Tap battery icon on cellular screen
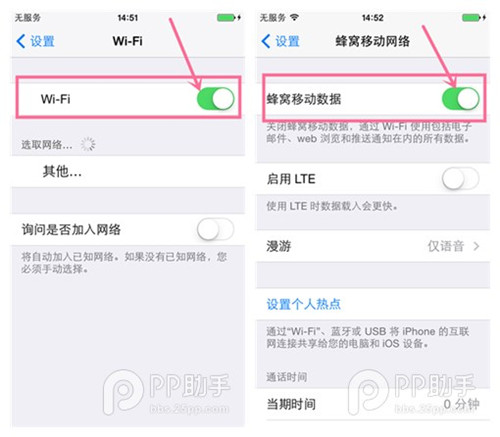500x437 pixels. (x=474, y=17)
